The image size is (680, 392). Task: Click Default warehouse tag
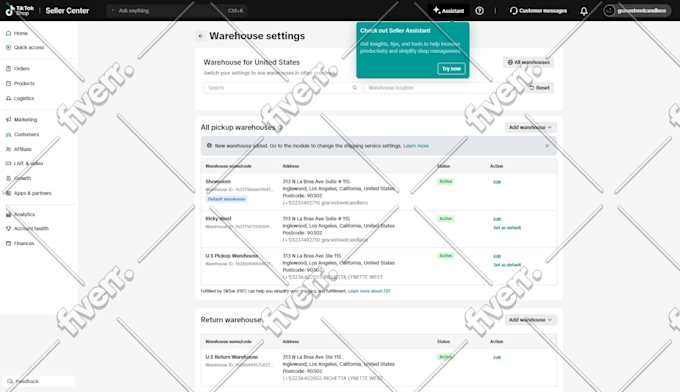[226, 199]
